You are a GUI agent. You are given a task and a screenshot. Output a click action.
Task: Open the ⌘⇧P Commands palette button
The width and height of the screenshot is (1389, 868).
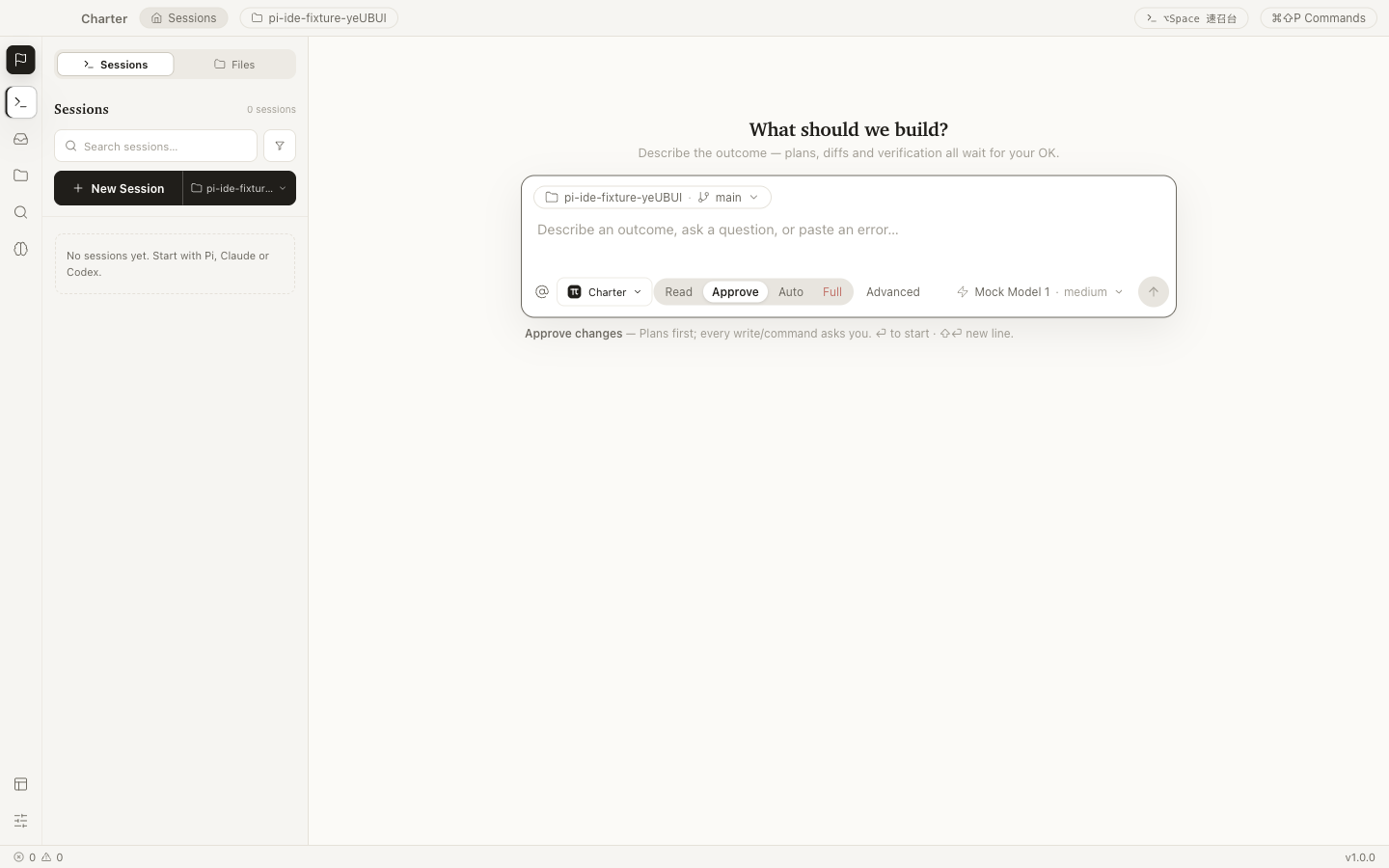[1319, 17]
